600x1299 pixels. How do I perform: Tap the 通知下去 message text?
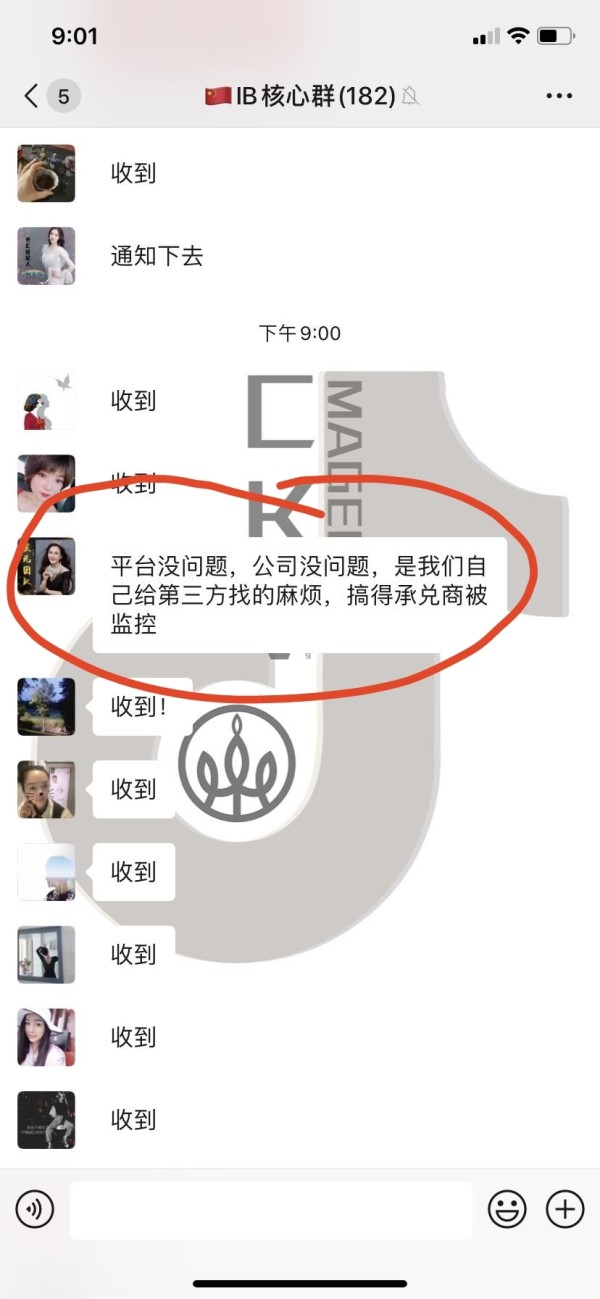click(157, 256)
